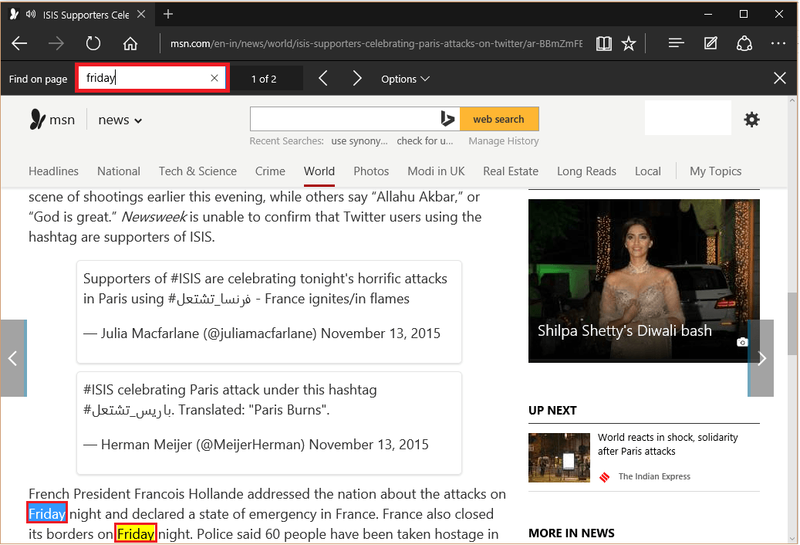This screenshot has height=545, width=800.
Task: Open a new browser tab
Action: 168,14
